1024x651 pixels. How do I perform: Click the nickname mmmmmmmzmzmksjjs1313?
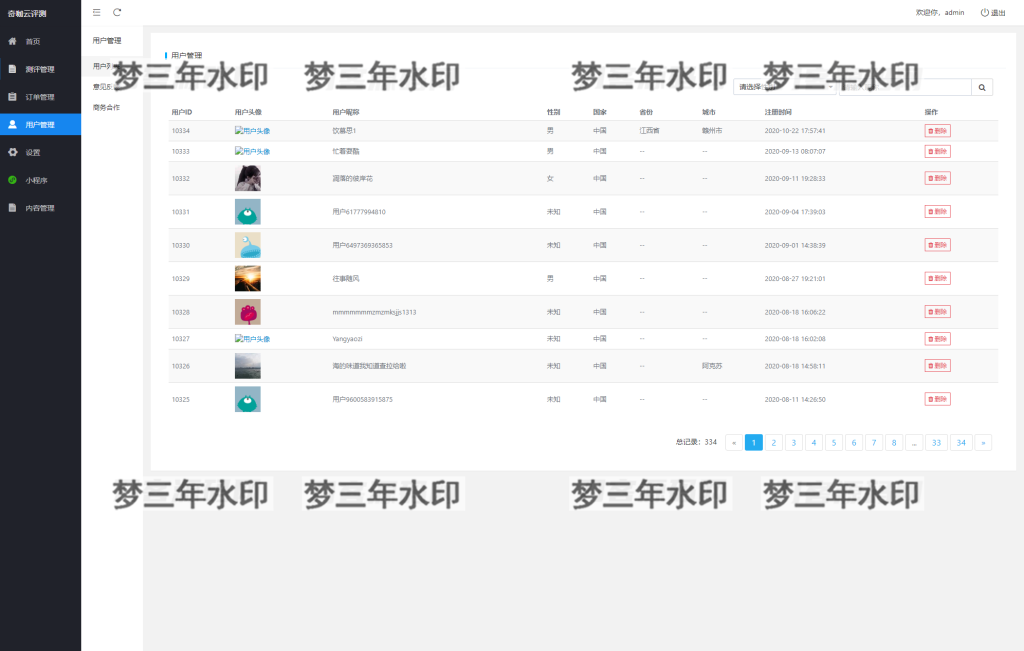(374, 312)
